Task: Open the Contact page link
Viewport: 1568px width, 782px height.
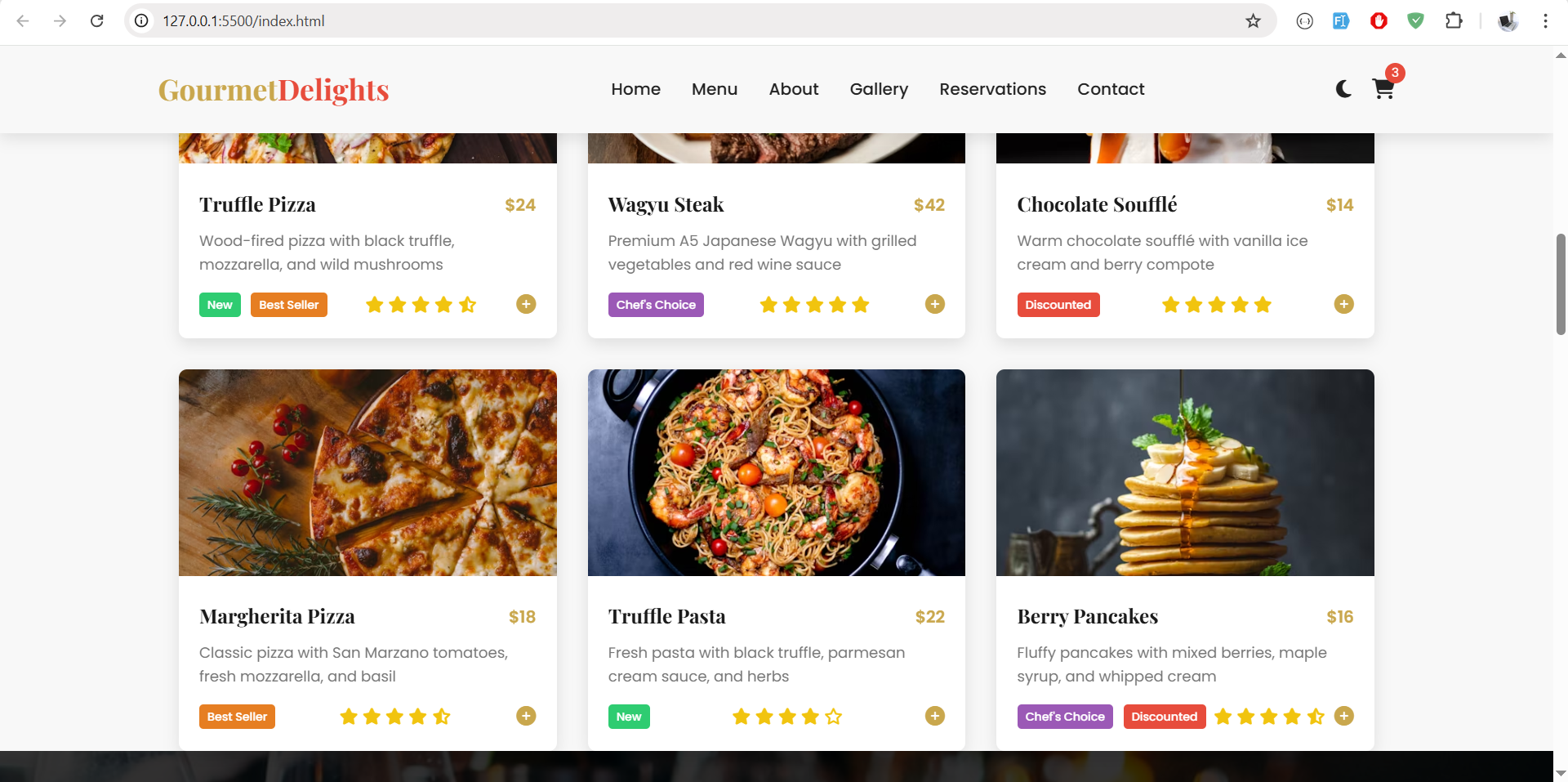Action: (1111, 89)
